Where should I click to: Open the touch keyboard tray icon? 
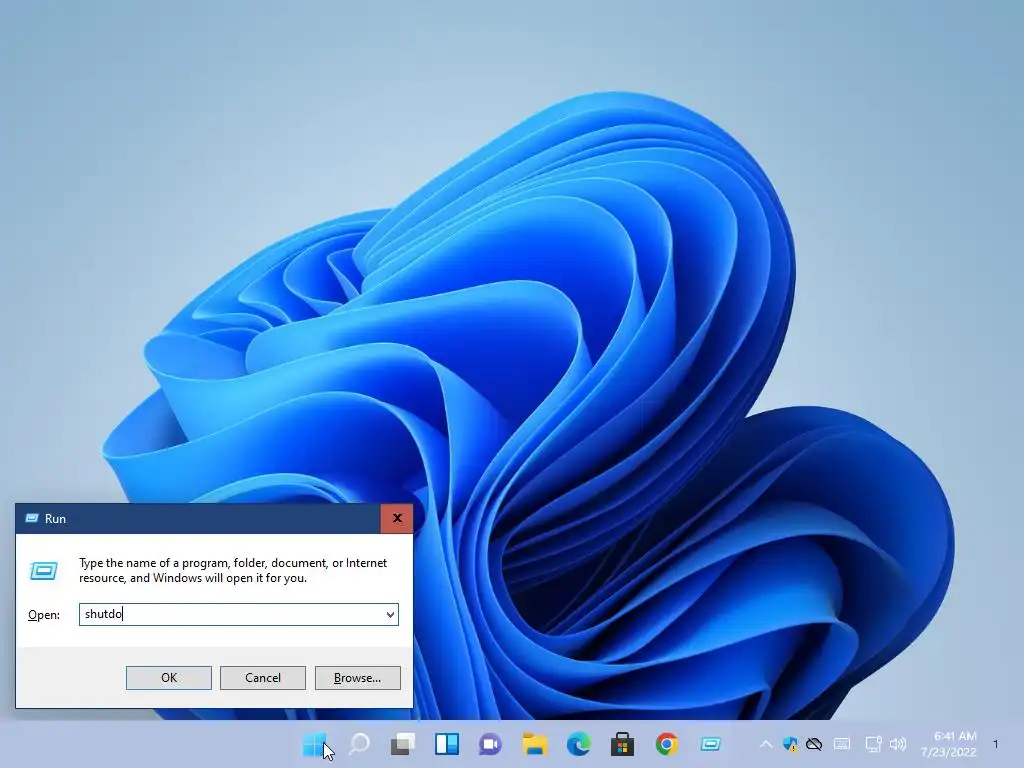point(842,744)
